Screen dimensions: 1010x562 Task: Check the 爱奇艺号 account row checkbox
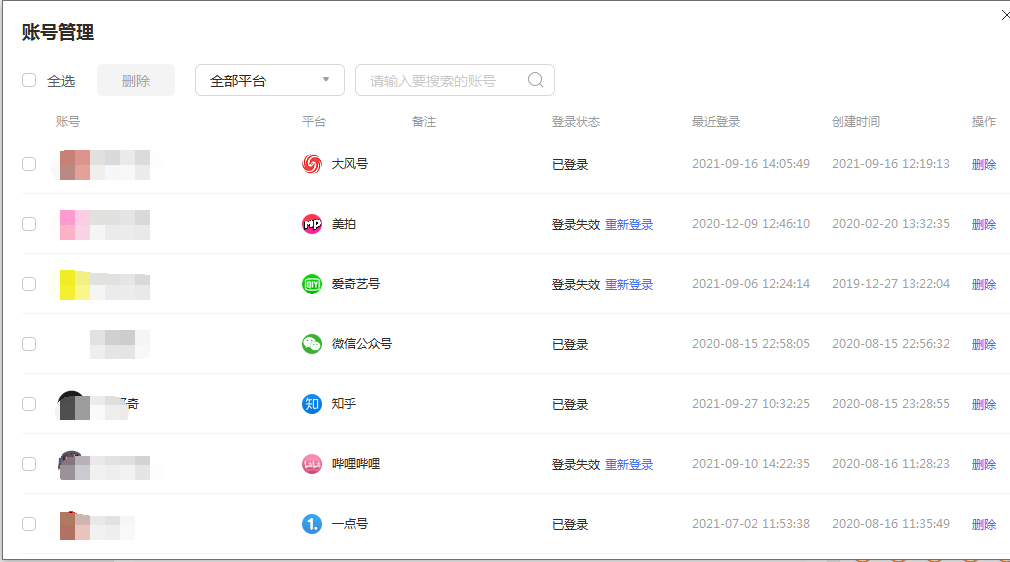click(29, 284)
